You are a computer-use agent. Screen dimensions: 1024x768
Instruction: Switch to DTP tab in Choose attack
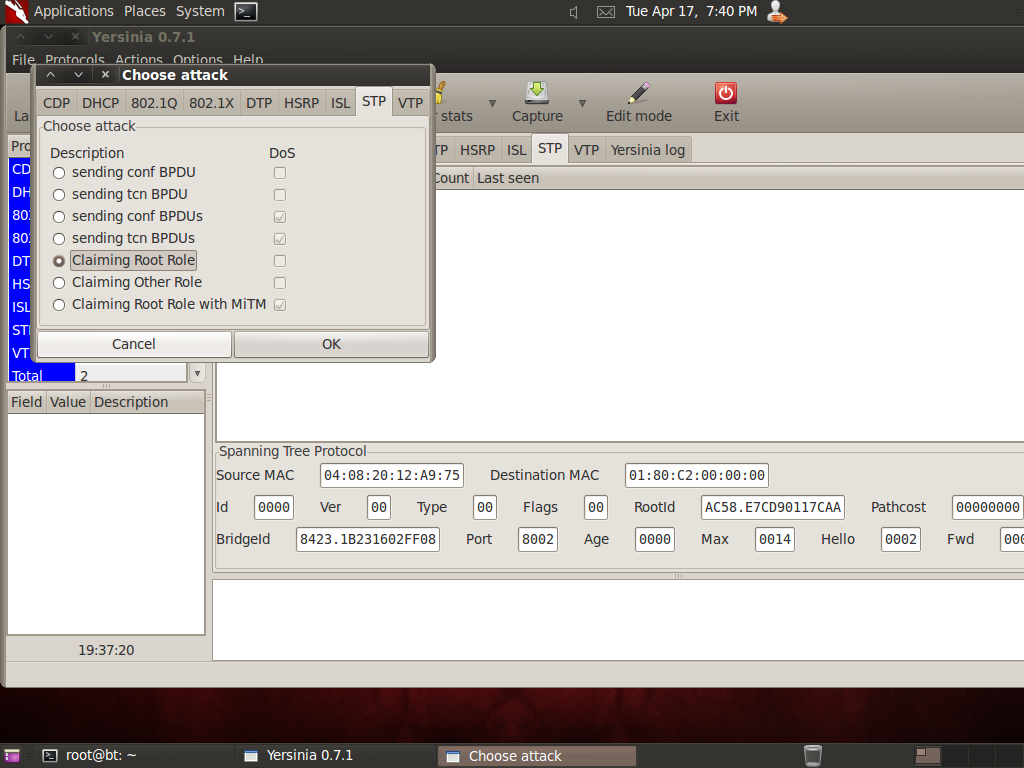[x=259, y=103]
